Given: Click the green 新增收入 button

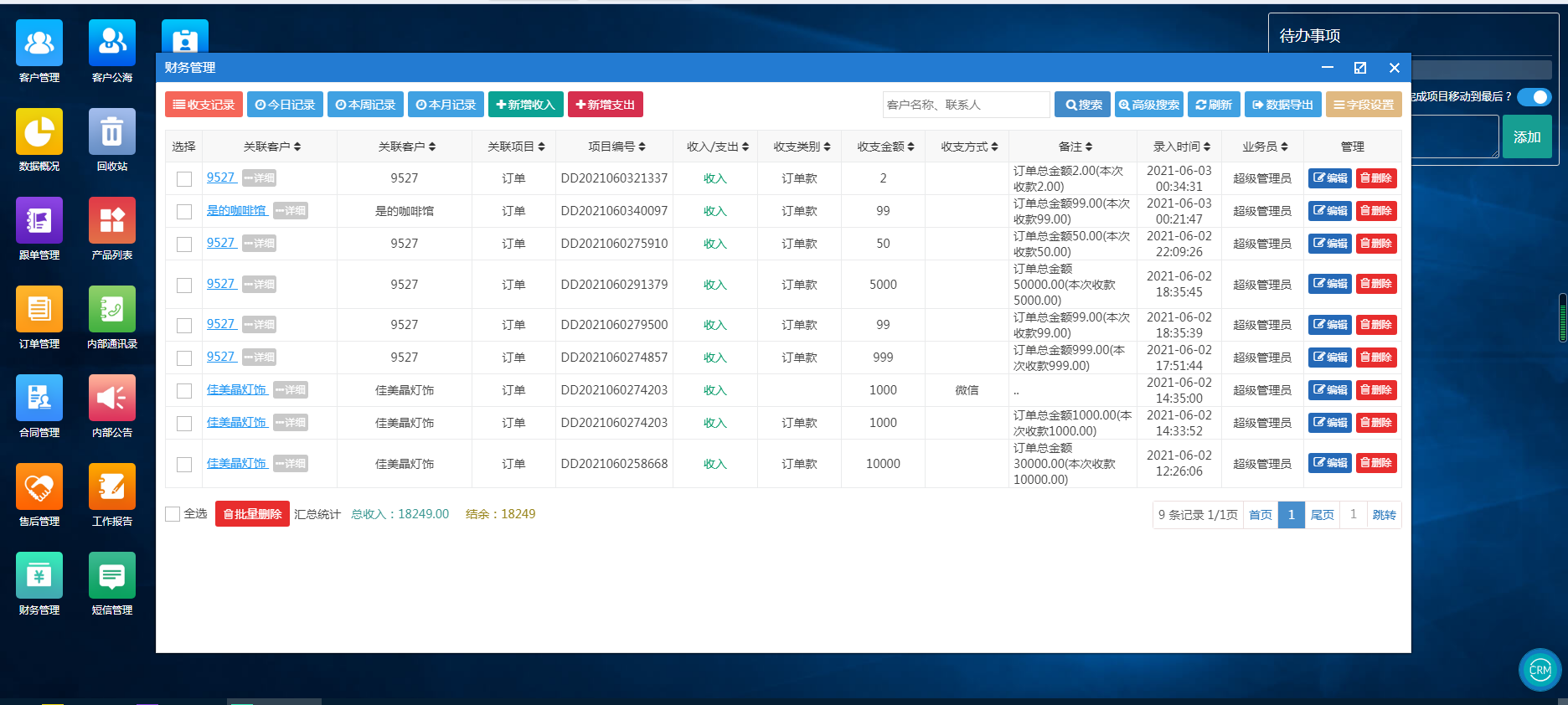Looking at the screenshot, I should click(x=525, y=105).
